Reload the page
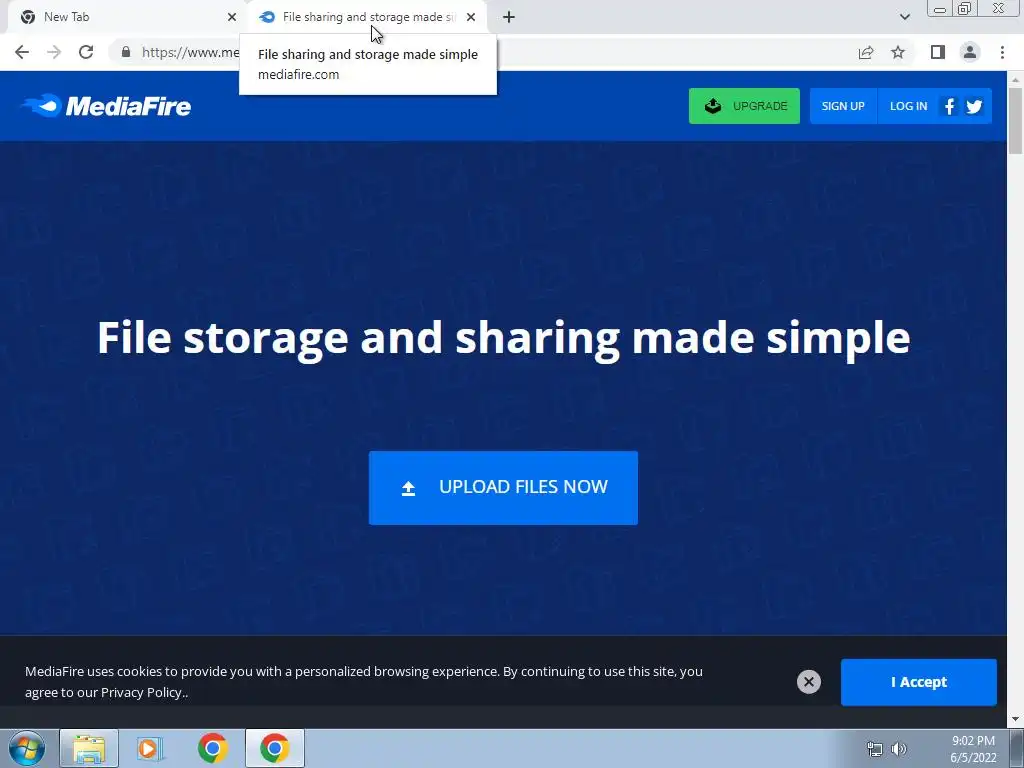This screenshot has width=1024, height=768. 86,52
